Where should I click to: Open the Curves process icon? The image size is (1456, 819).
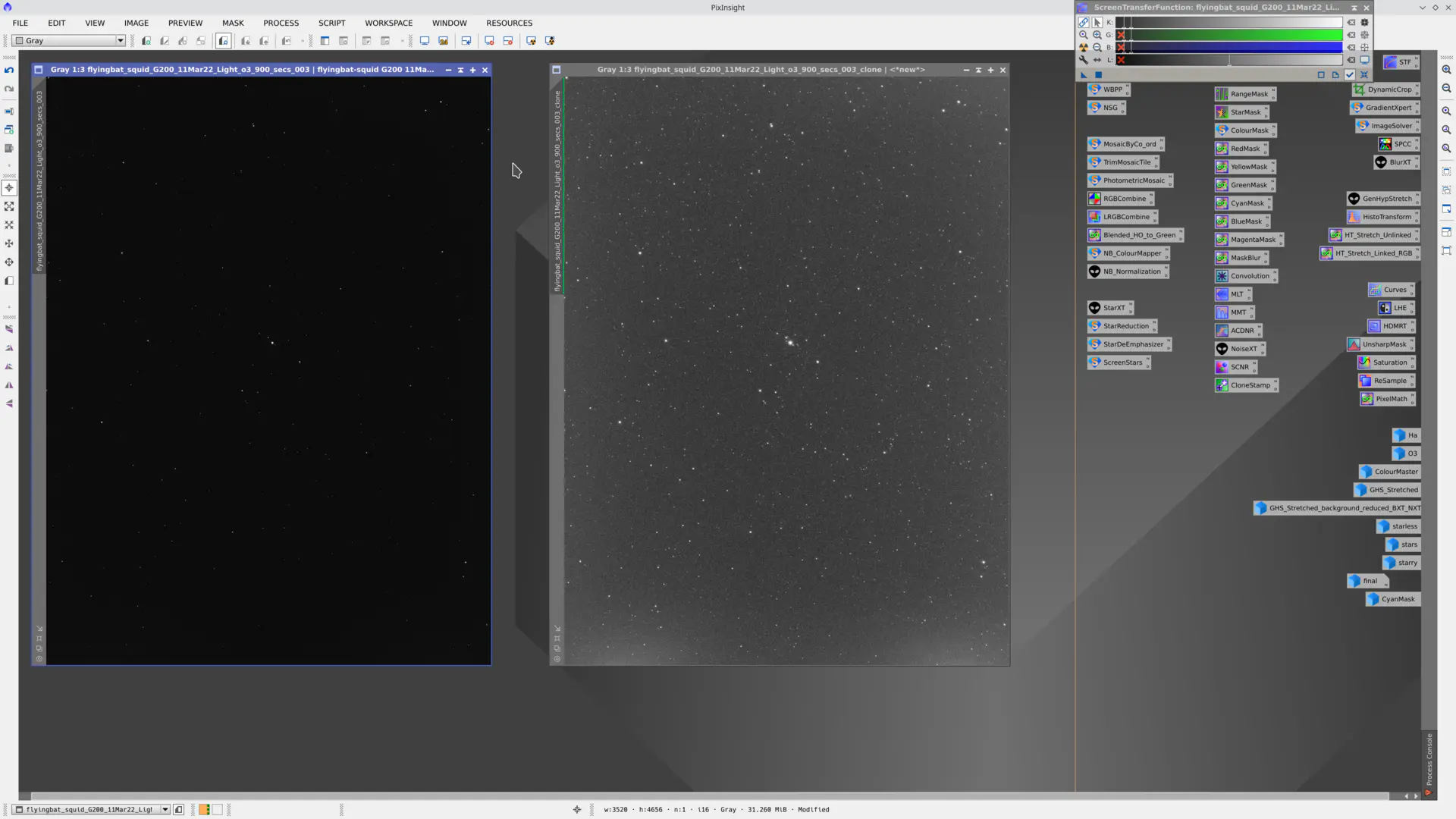point(1390,290)
